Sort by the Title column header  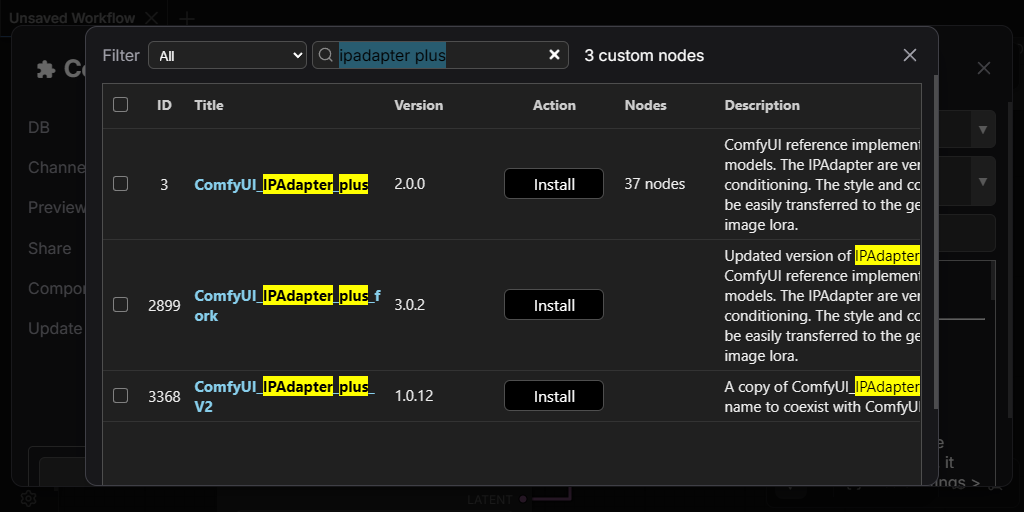click(x=209, y=105)
